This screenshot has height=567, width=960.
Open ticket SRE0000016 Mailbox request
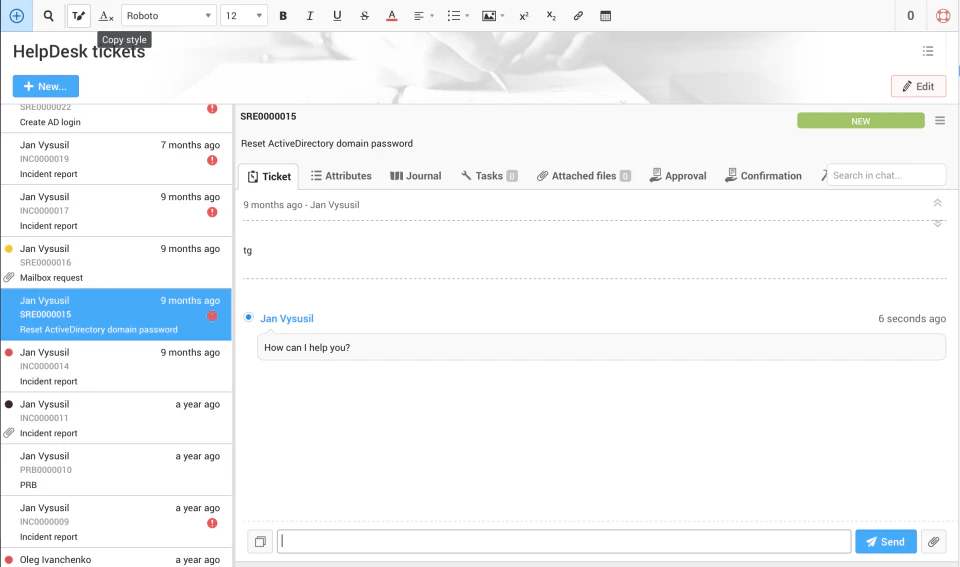(x=116, y=263)
